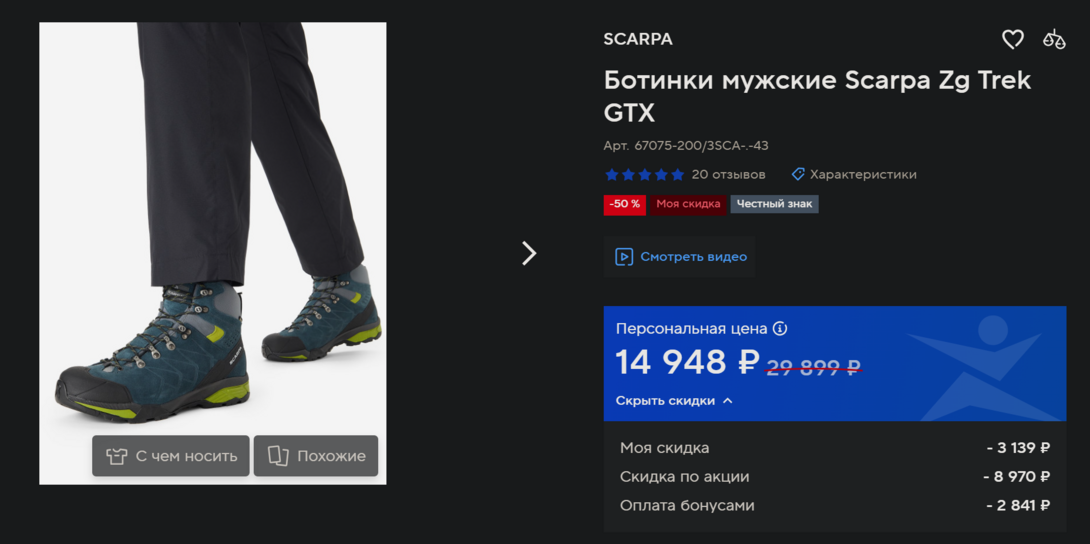Open the SCARPA brand link
Viewport: 1090px width, 544px height.
click(638, 40)
